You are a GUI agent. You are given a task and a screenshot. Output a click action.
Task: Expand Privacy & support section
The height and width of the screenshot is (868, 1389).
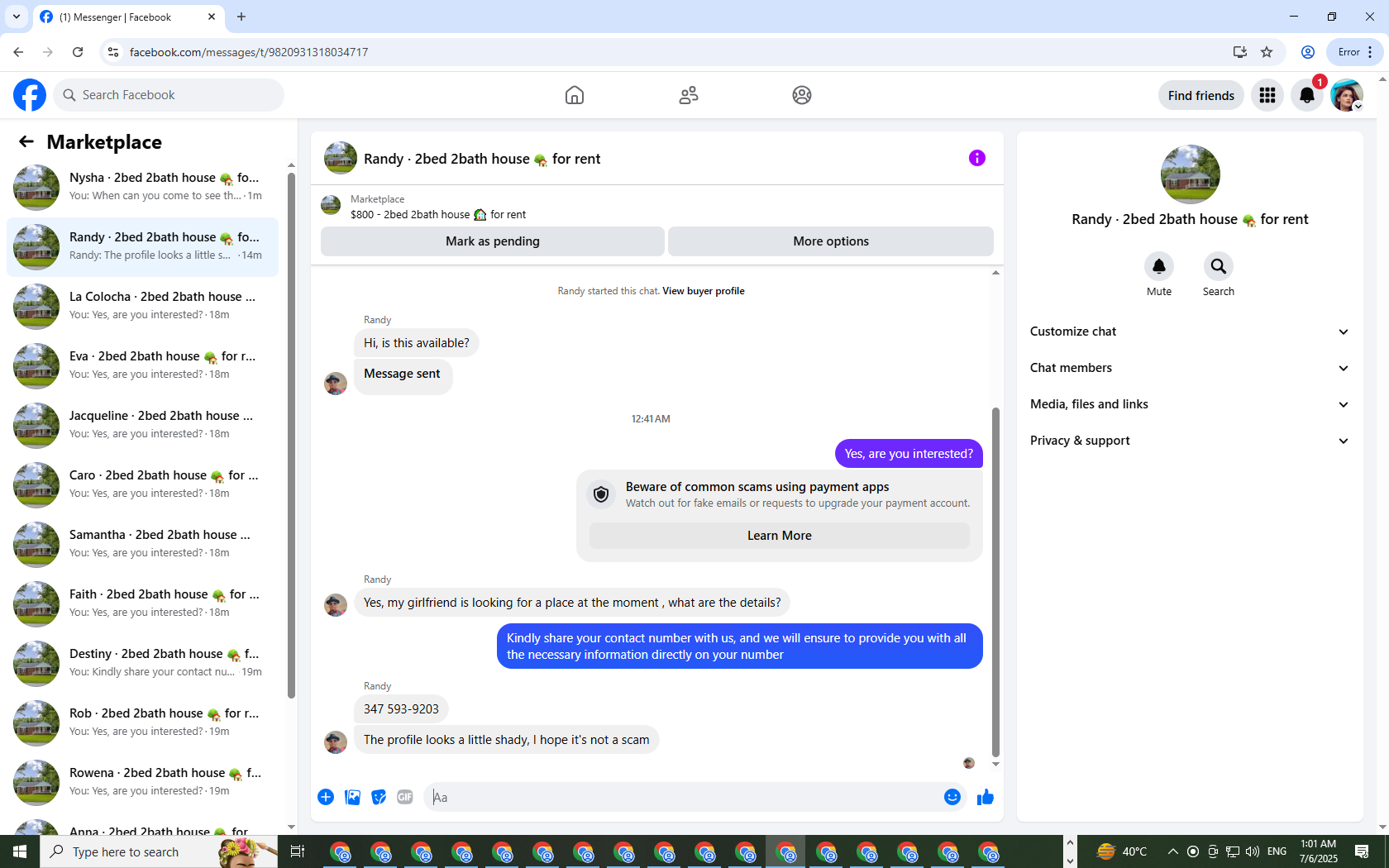(1190, 441)
